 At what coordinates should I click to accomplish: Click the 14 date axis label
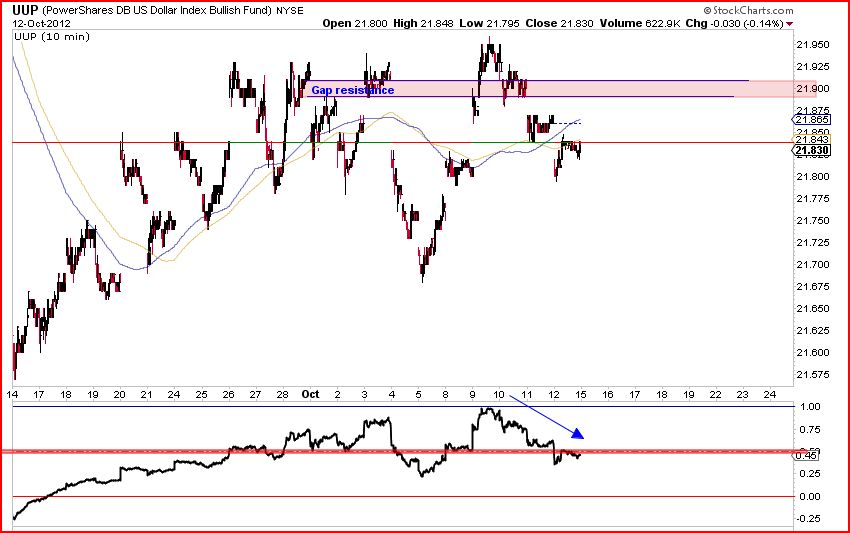click(12, 394)
